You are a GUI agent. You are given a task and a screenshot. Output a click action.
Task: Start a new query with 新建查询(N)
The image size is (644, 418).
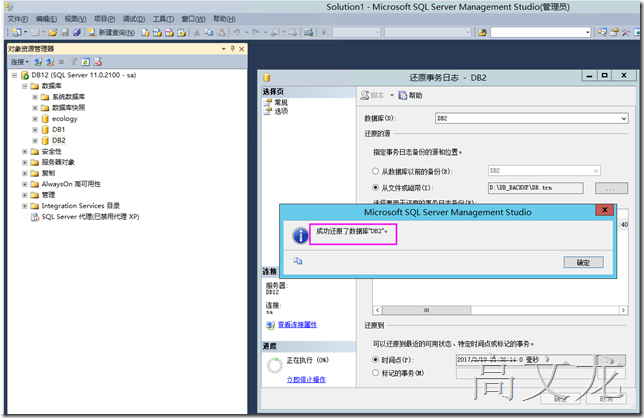tap(111, 32)
